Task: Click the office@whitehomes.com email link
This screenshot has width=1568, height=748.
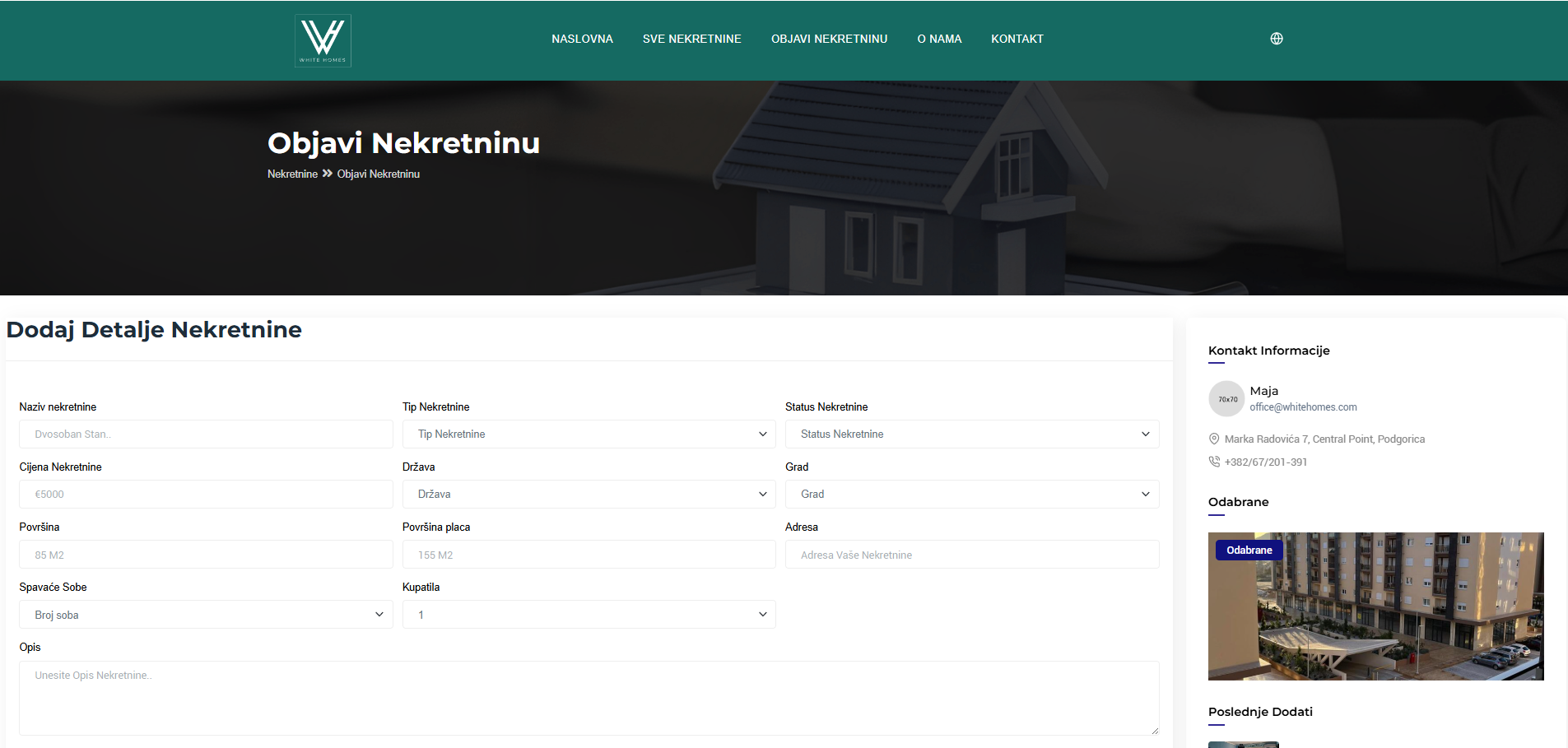Action: pyautogui.click(x=1303, y=407)
